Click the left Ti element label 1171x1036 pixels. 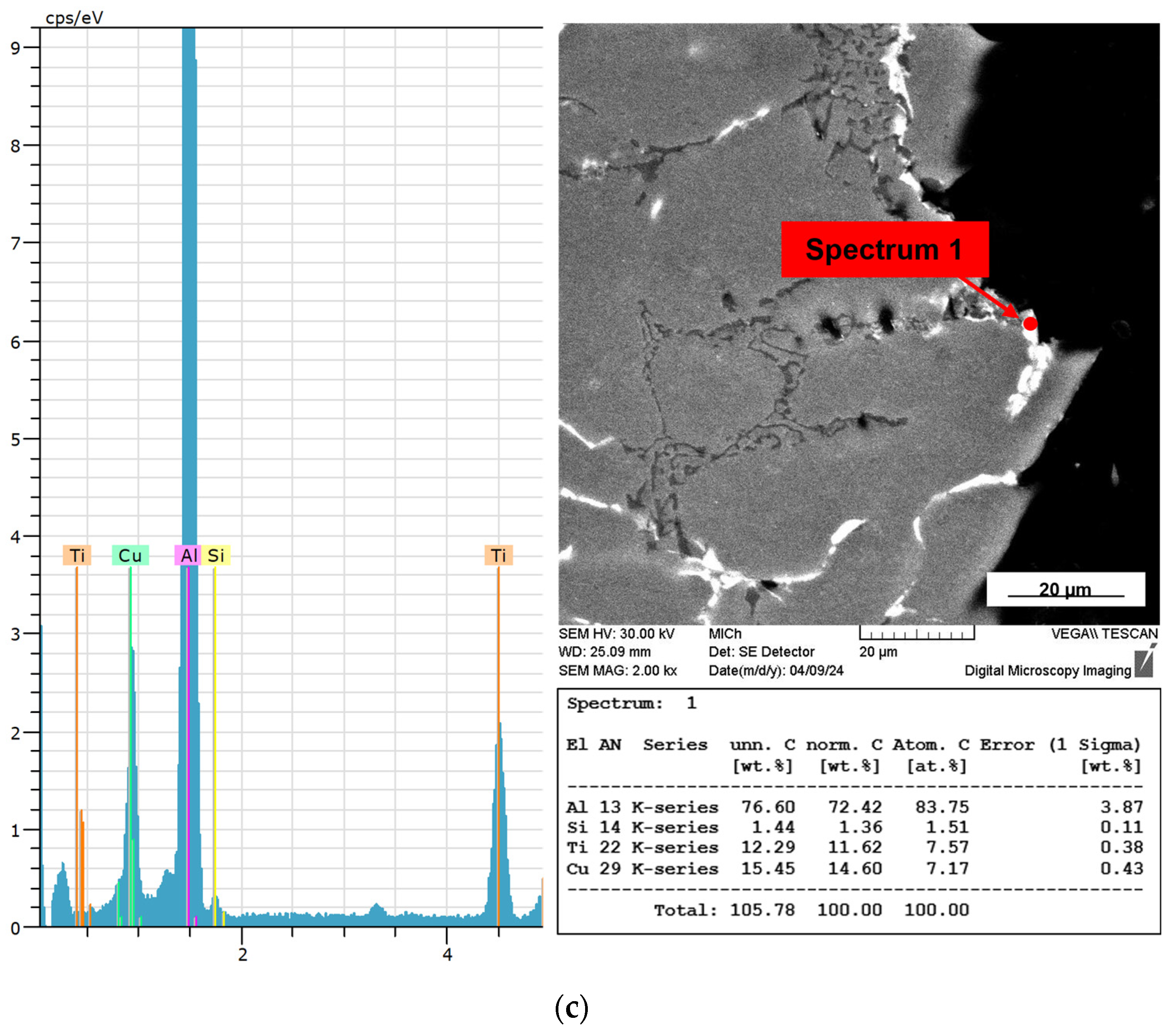(x=77, y=555)
